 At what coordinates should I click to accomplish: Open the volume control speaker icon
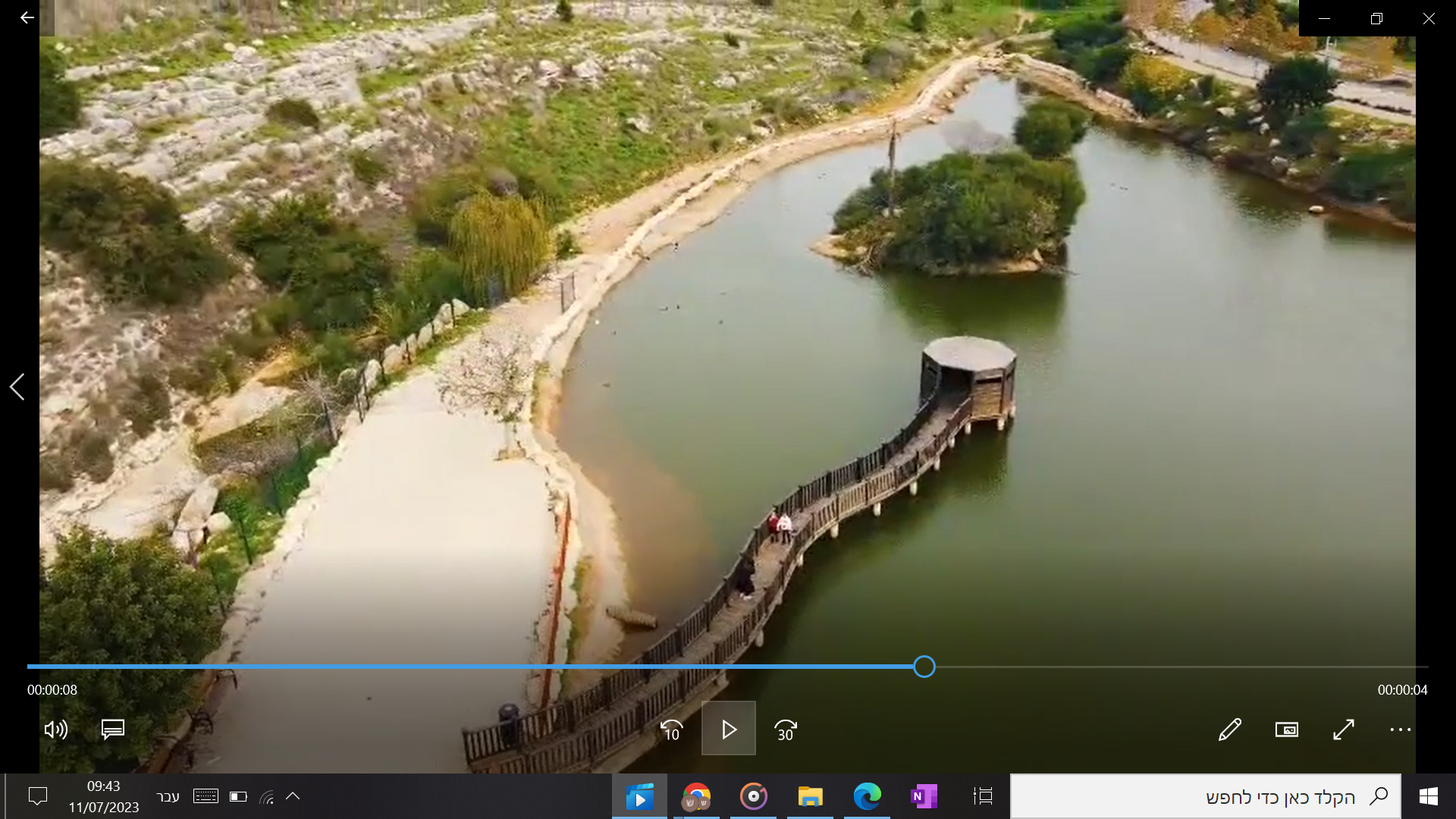click(x=56, y=730)
